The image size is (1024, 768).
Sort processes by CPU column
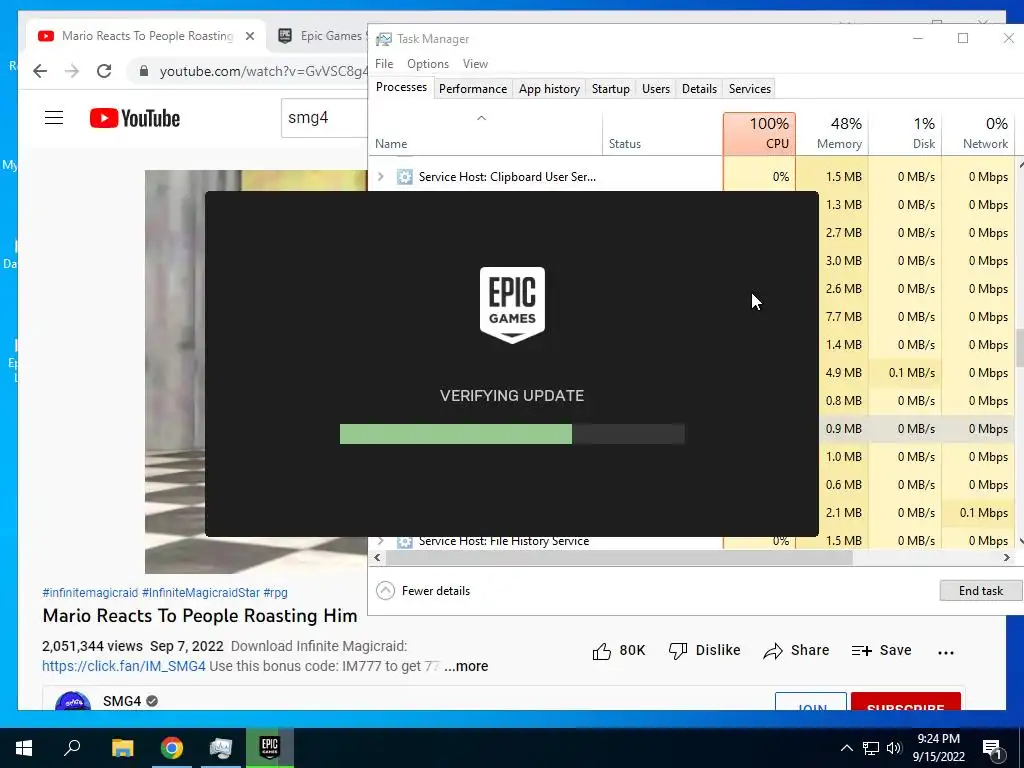pos(759,134)
